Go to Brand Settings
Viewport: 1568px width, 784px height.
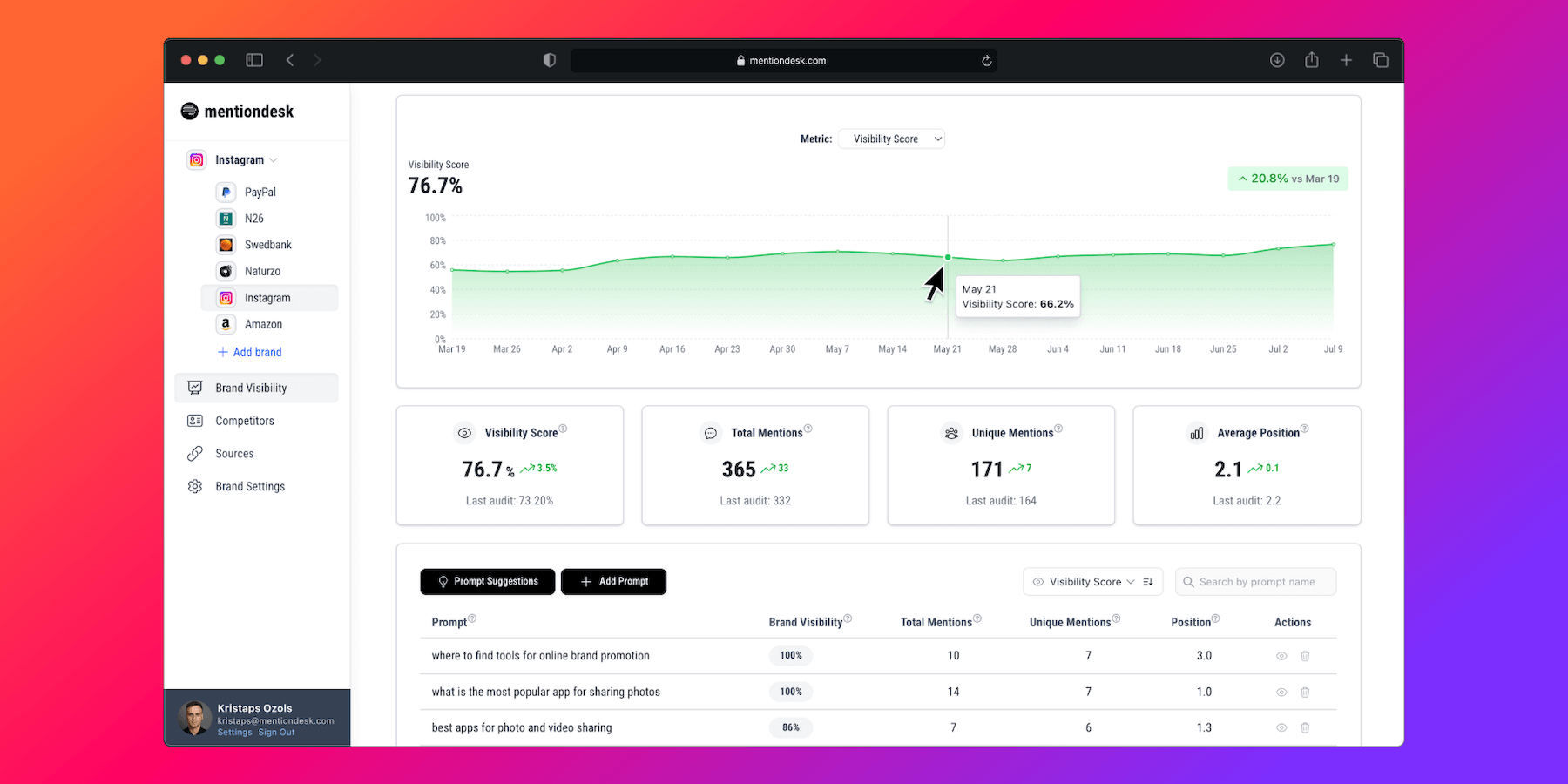tap(250, 486)
